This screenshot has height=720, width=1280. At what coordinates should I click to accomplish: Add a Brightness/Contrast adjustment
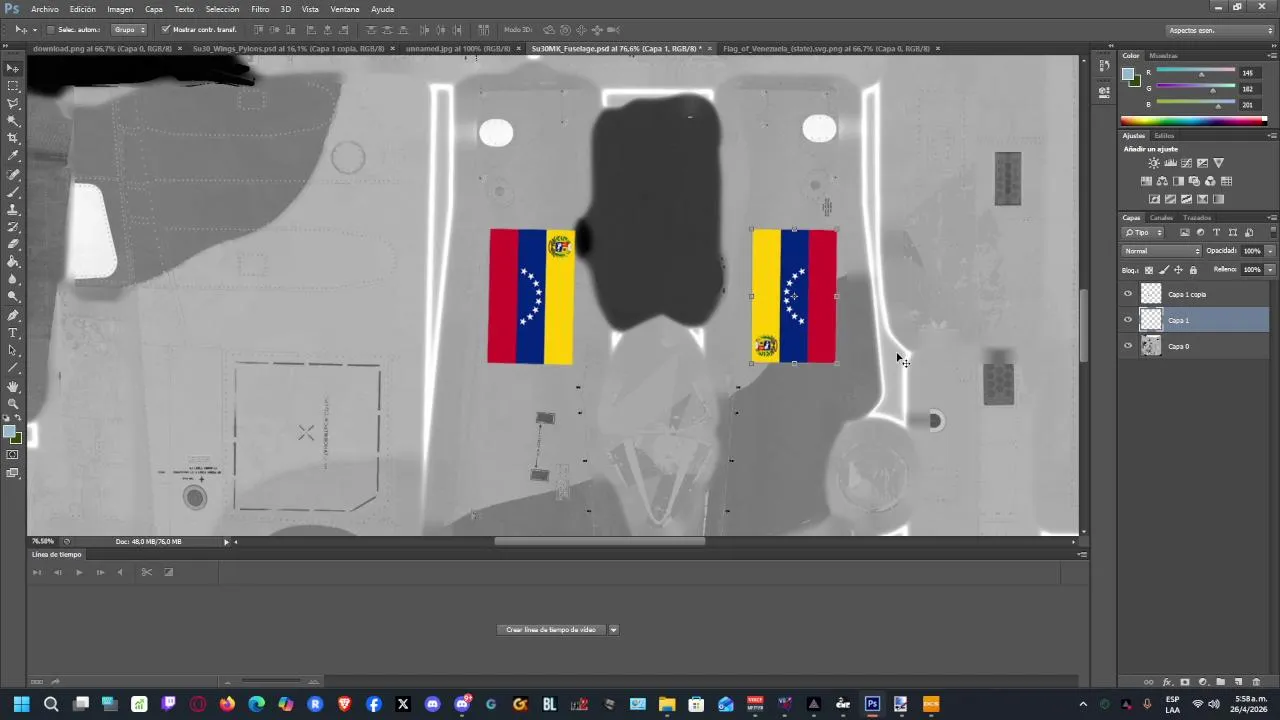(x=1154, y=163)
